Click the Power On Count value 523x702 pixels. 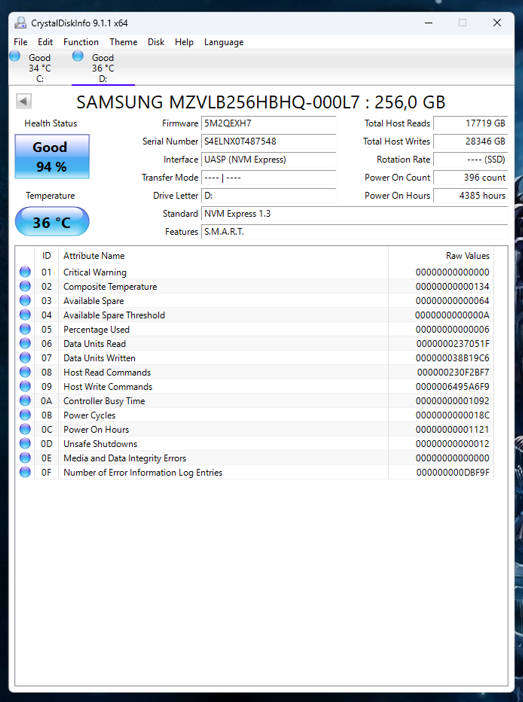coord(470,178)
